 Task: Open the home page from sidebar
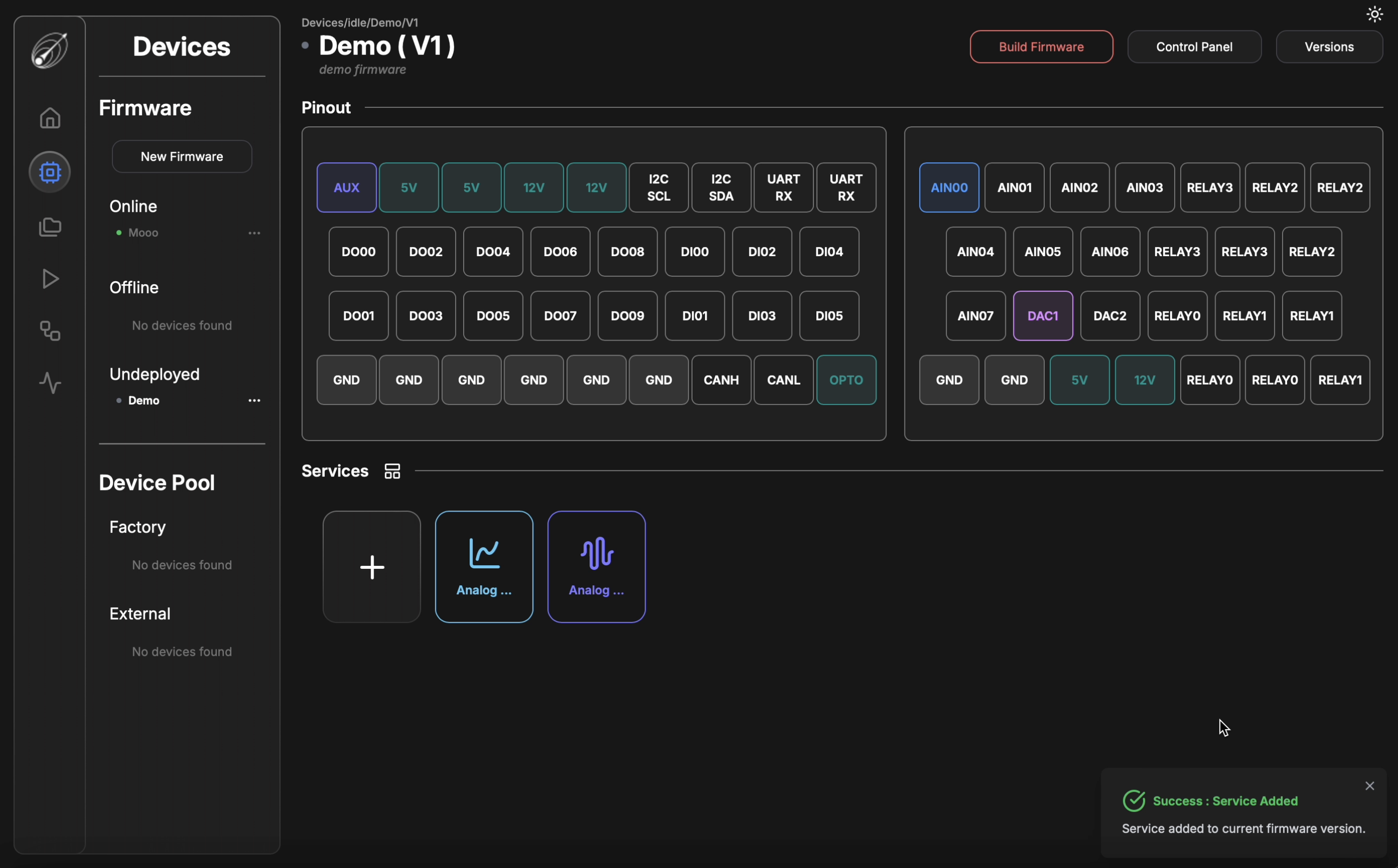(x=50, y=118)
